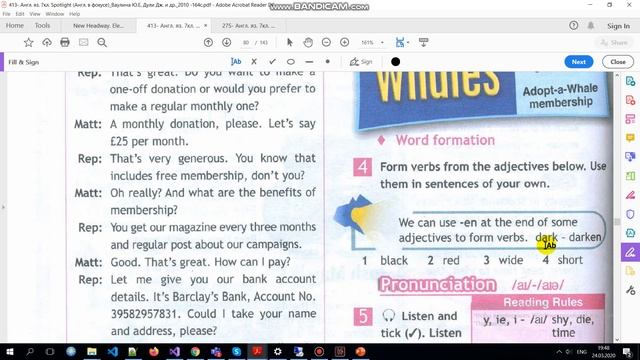Open the Export PDF tool at top of sidebar
The width and height of the screenshot is (640, 360).
pos(630,81)
